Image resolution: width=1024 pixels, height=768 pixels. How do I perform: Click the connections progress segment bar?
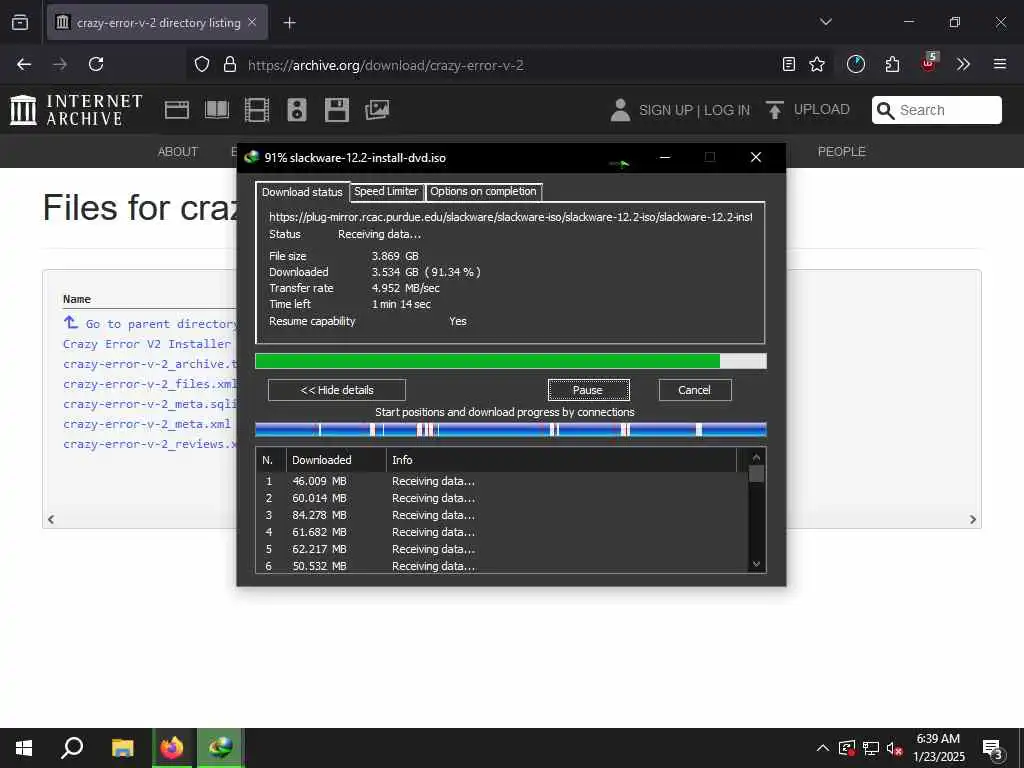[x=511, y=430]
